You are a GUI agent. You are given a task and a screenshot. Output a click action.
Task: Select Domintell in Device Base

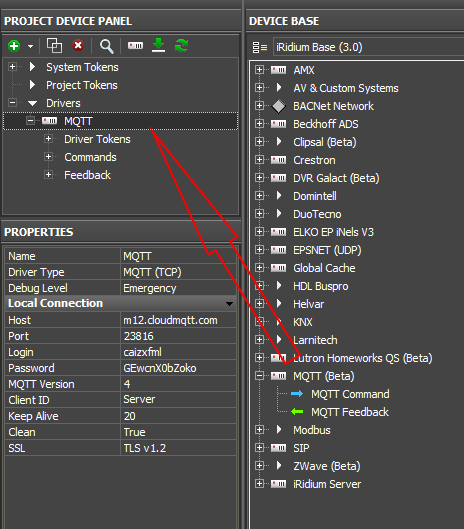pyautogui.click(x=315, y=196)
